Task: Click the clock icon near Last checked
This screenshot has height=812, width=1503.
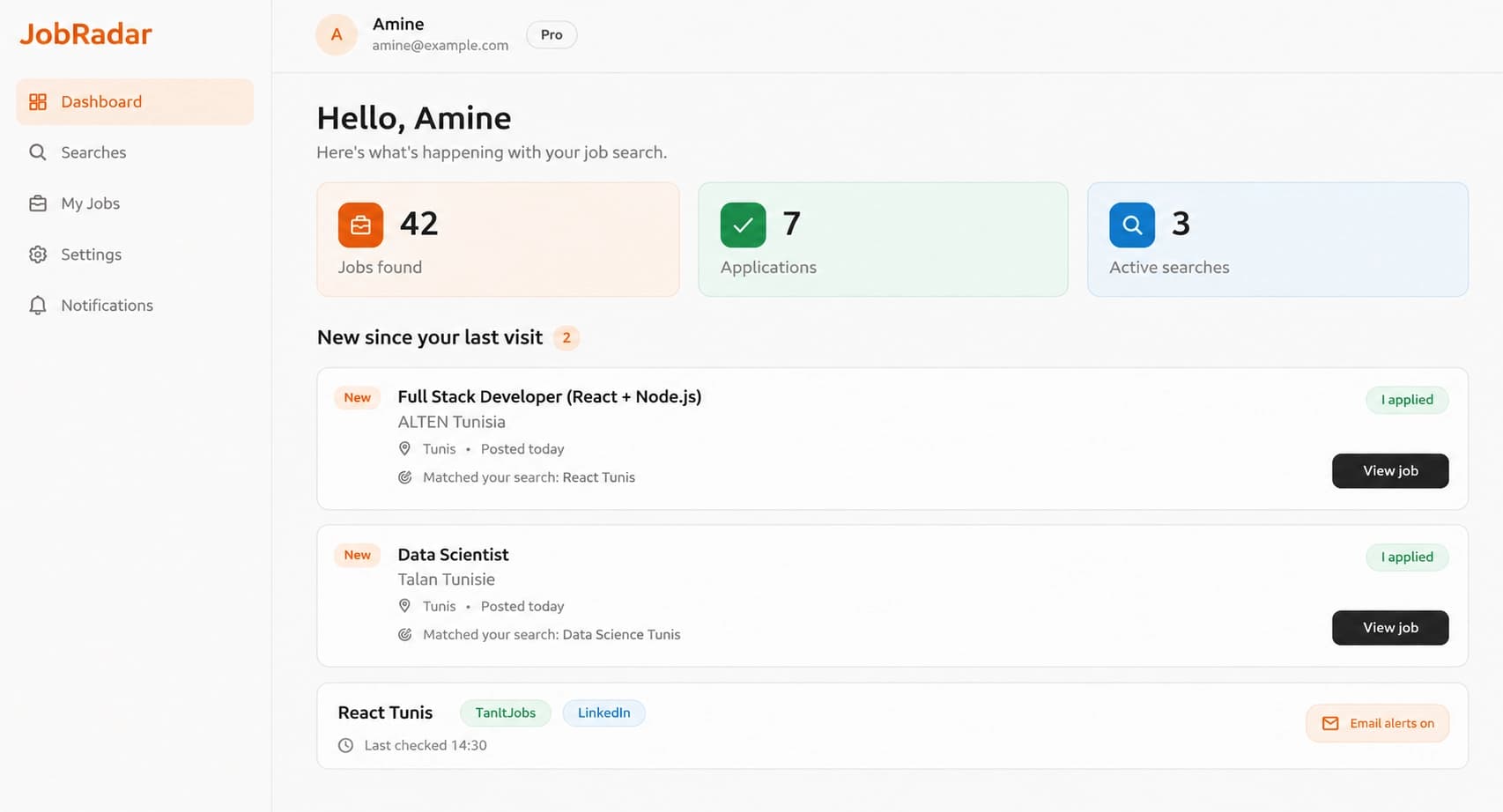Action: pyautogui.click(x=346, y=746)
